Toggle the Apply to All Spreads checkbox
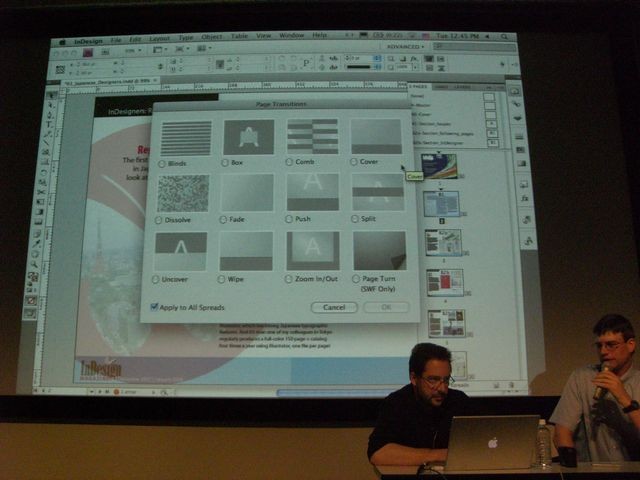 (x=154, y=307)
